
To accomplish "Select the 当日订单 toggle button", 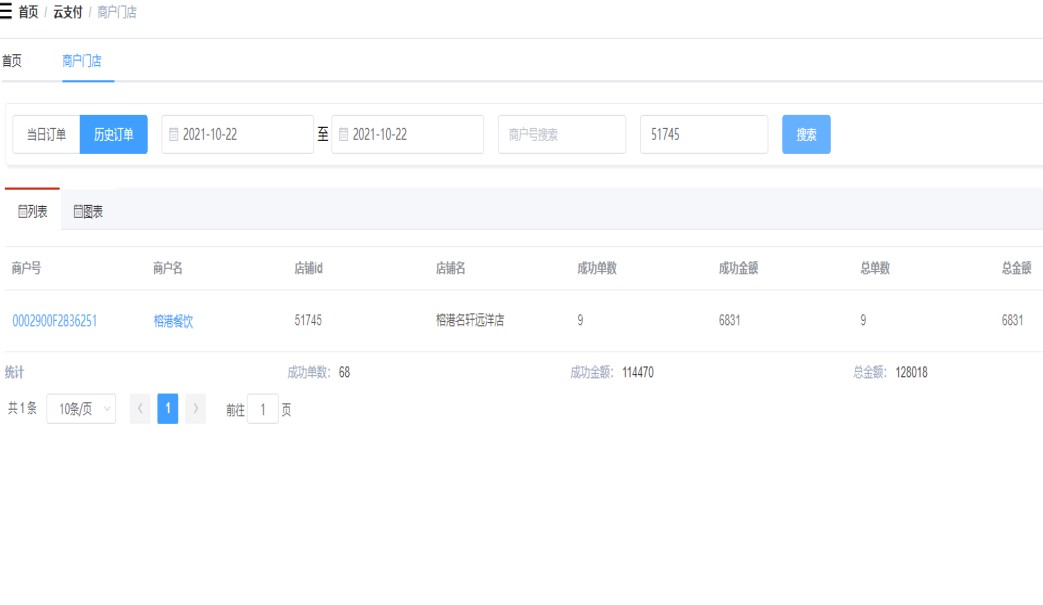I will (46, 135).
